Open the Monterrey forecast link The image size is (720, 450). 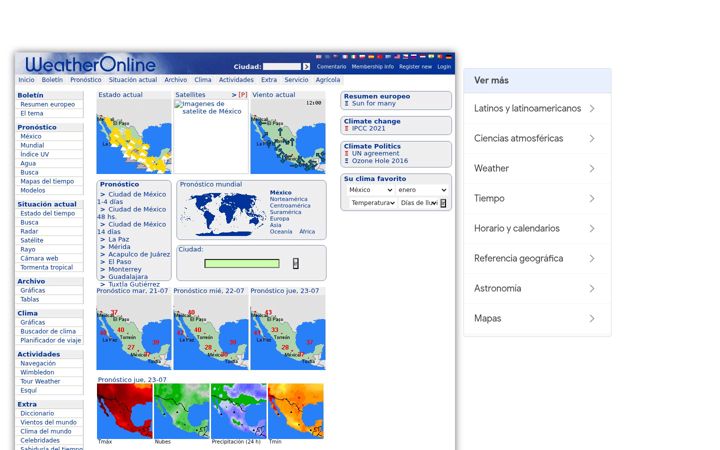click(124, 270)
